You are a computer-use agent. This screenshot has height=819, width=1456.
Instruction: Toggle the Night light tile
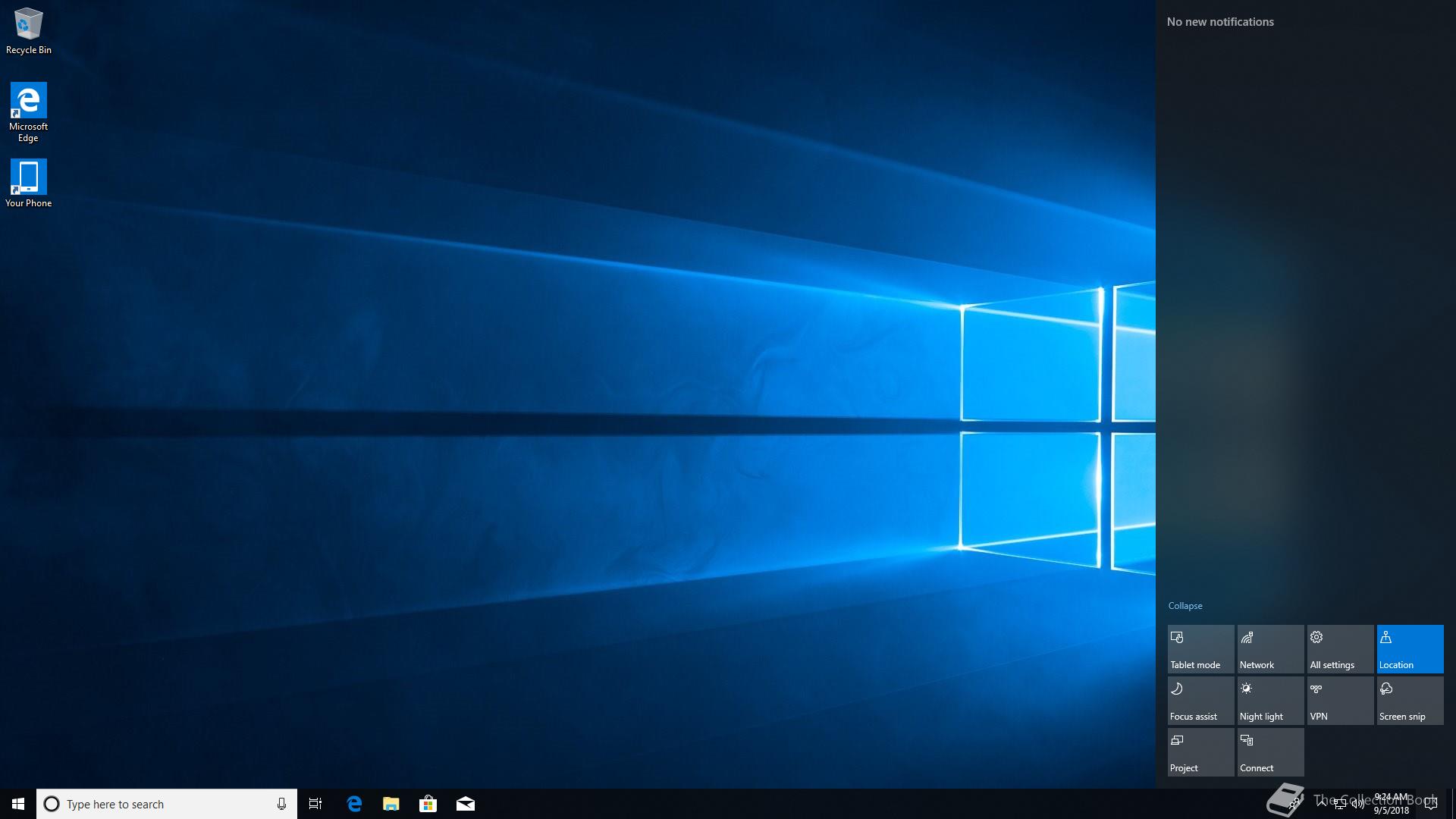1270,701
